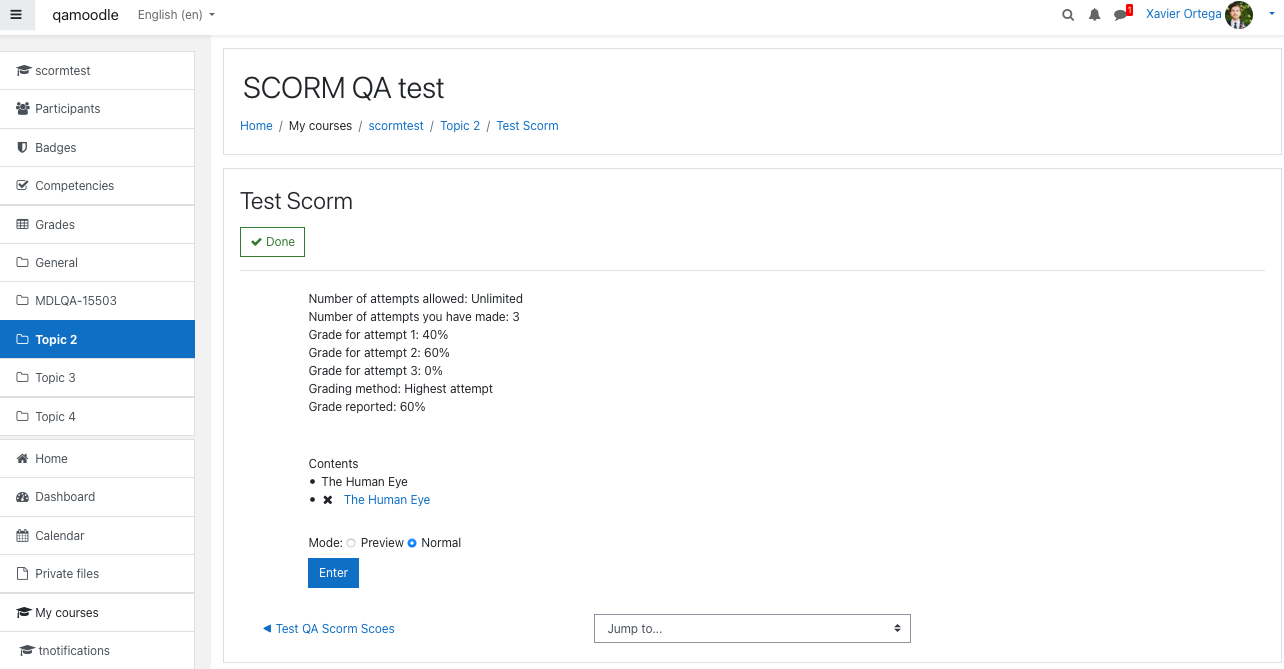
Task: Open the Jump to... dropdown
Action: coord(752,628)
